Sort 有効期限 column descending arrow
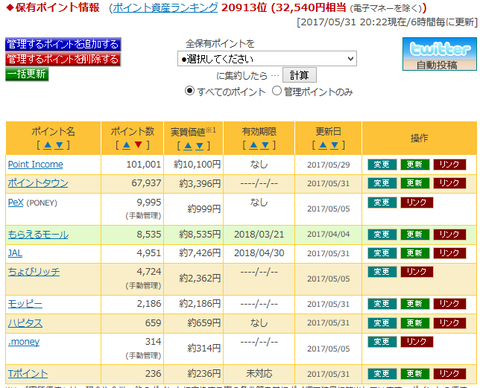This screenshot has width=480, height=388. coord(265,145)
